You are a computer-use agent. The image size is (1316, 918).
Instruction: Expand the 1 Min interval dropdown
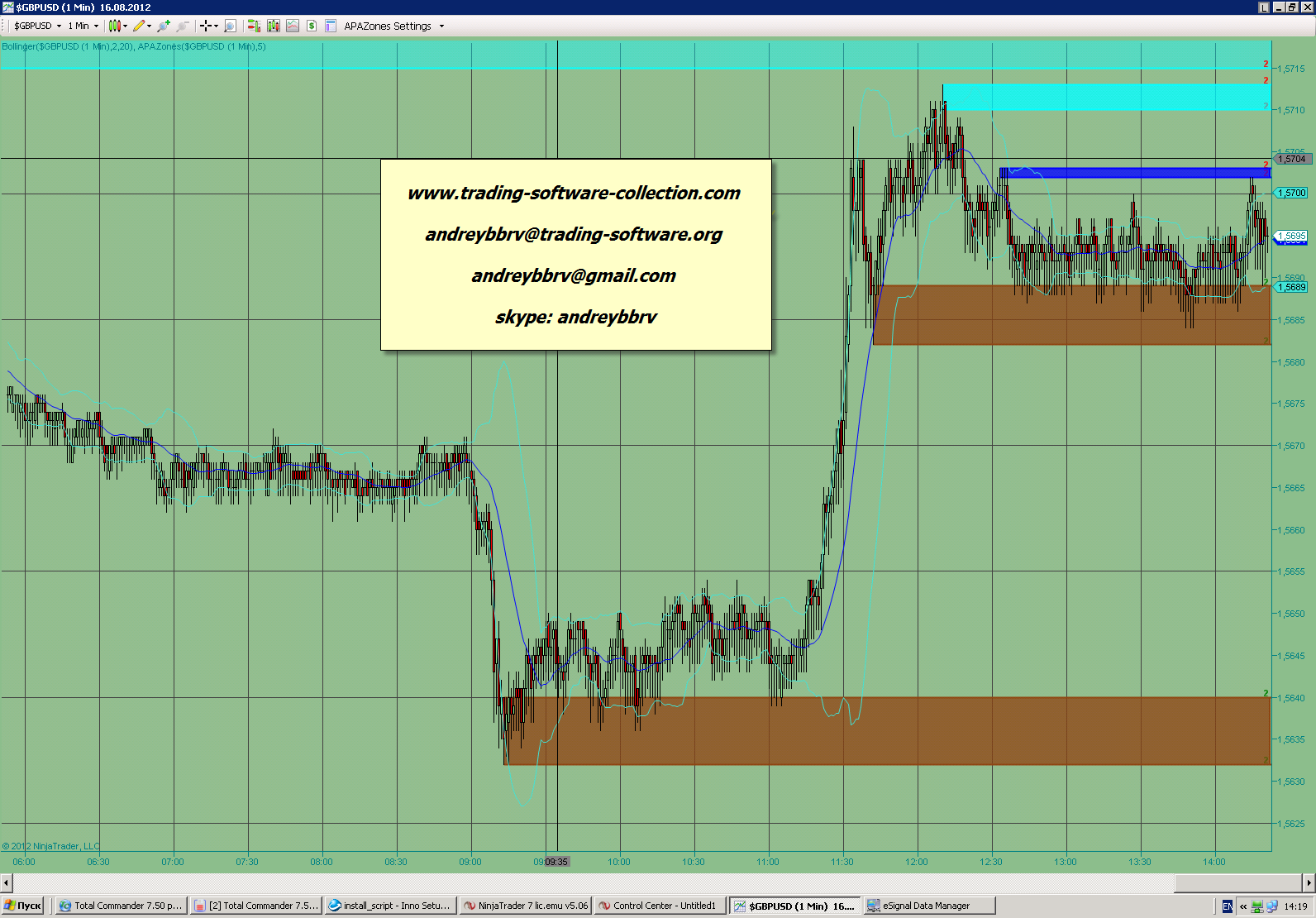(x=96, y=26)
